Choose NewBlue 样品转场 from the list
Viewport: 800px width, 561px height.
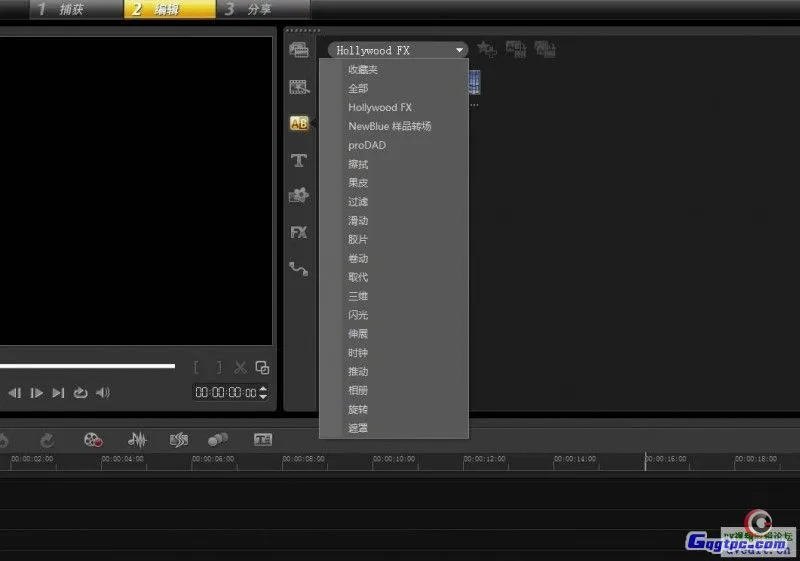coord(389,126)
